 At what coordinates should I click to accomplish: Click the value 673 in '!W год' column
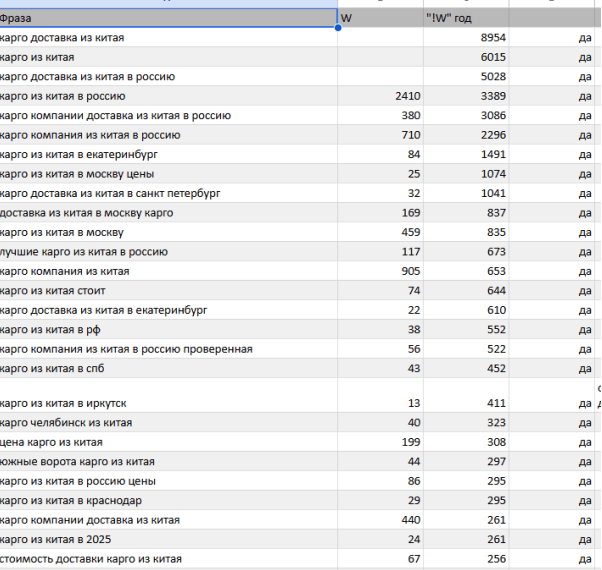[x=496, y=252]
